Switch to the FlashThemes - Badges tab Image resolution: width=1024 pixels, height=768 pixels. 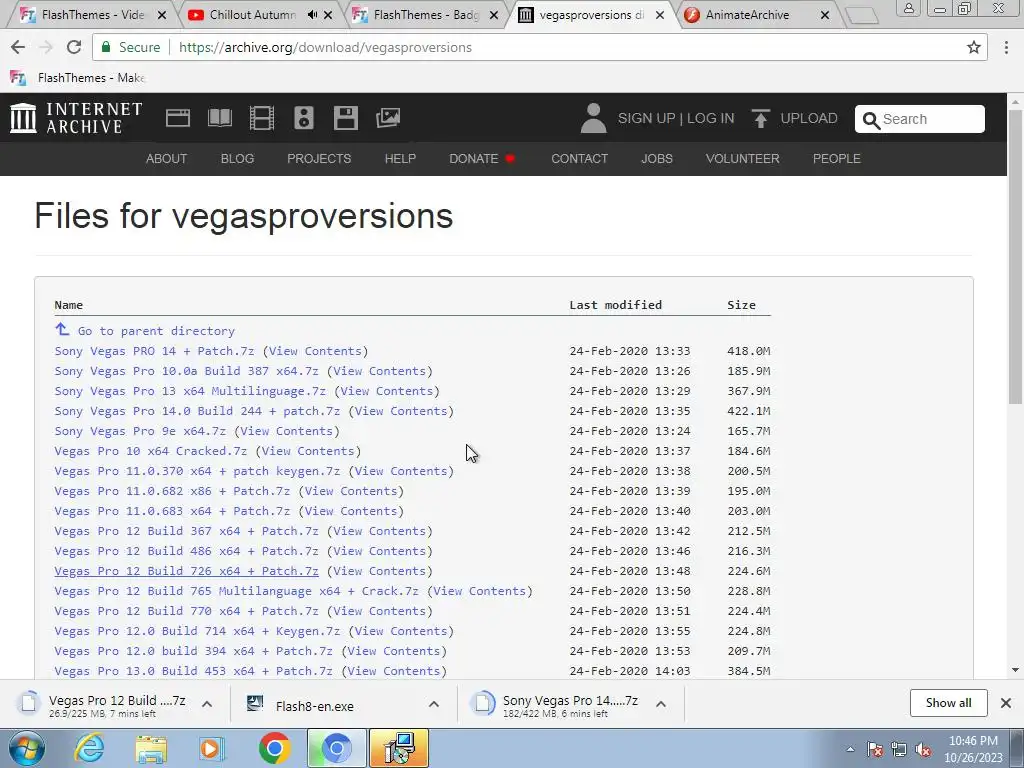pyautogui.click(x=424, y=14)
